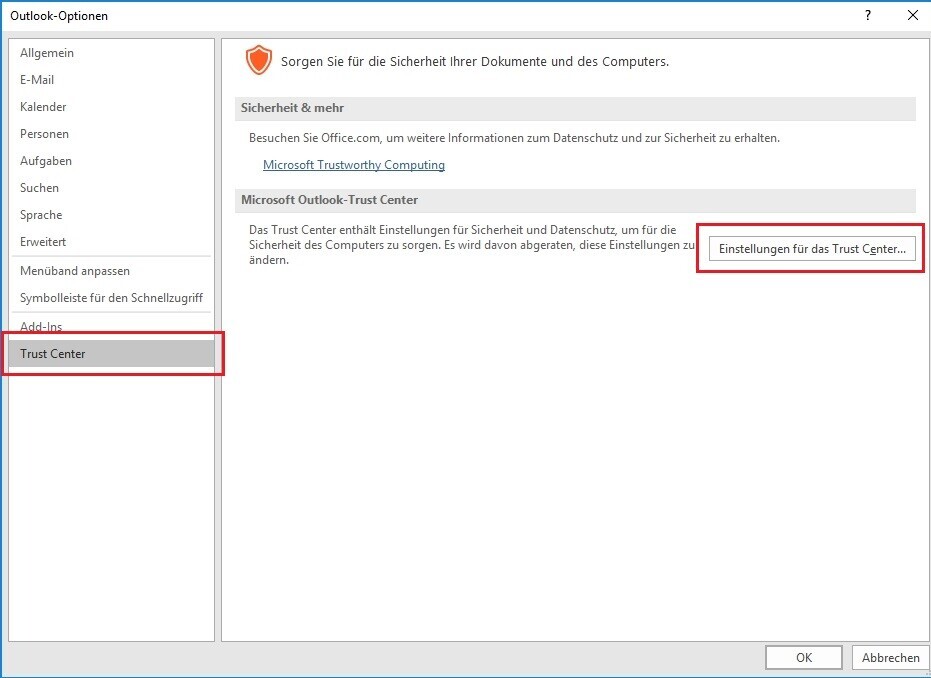Go to Kalender settings
Image resolution: width=931 pixels, height=678 pixels.
111,107
